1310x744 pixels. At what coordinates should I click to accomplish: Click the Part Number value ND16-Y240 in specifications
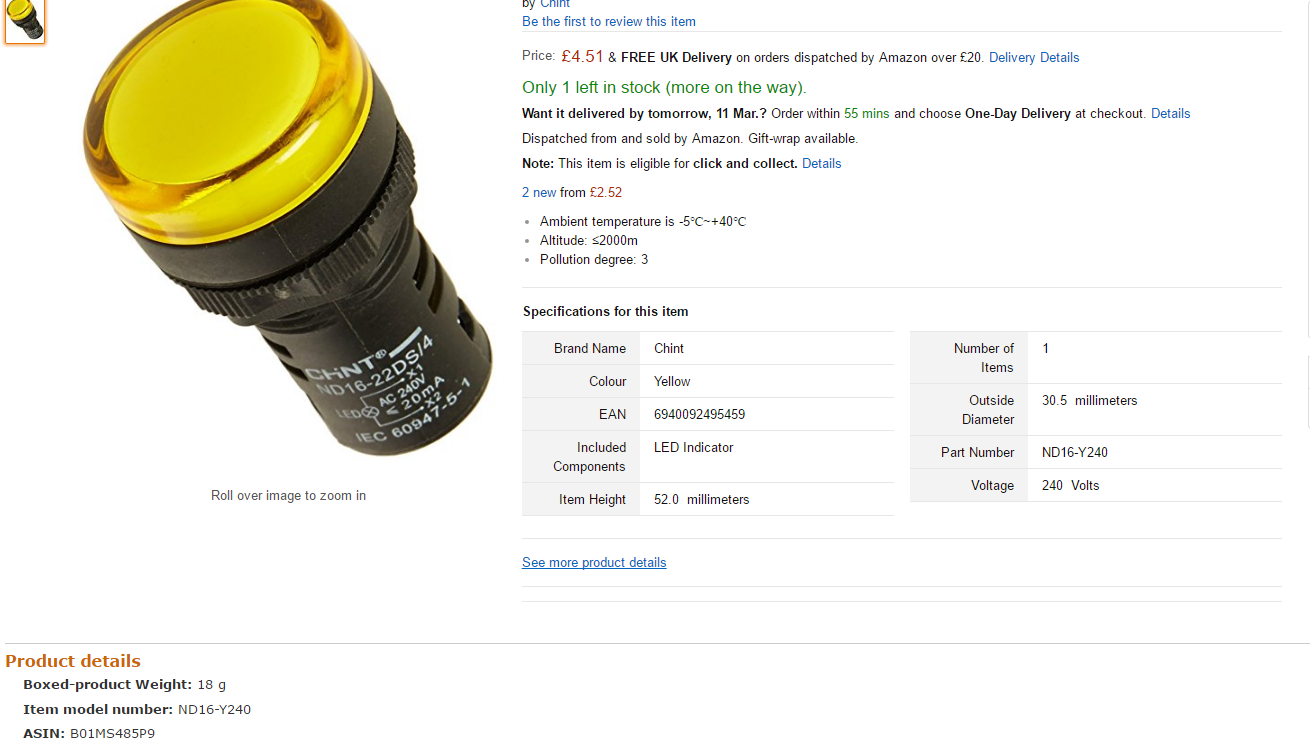1075,452
